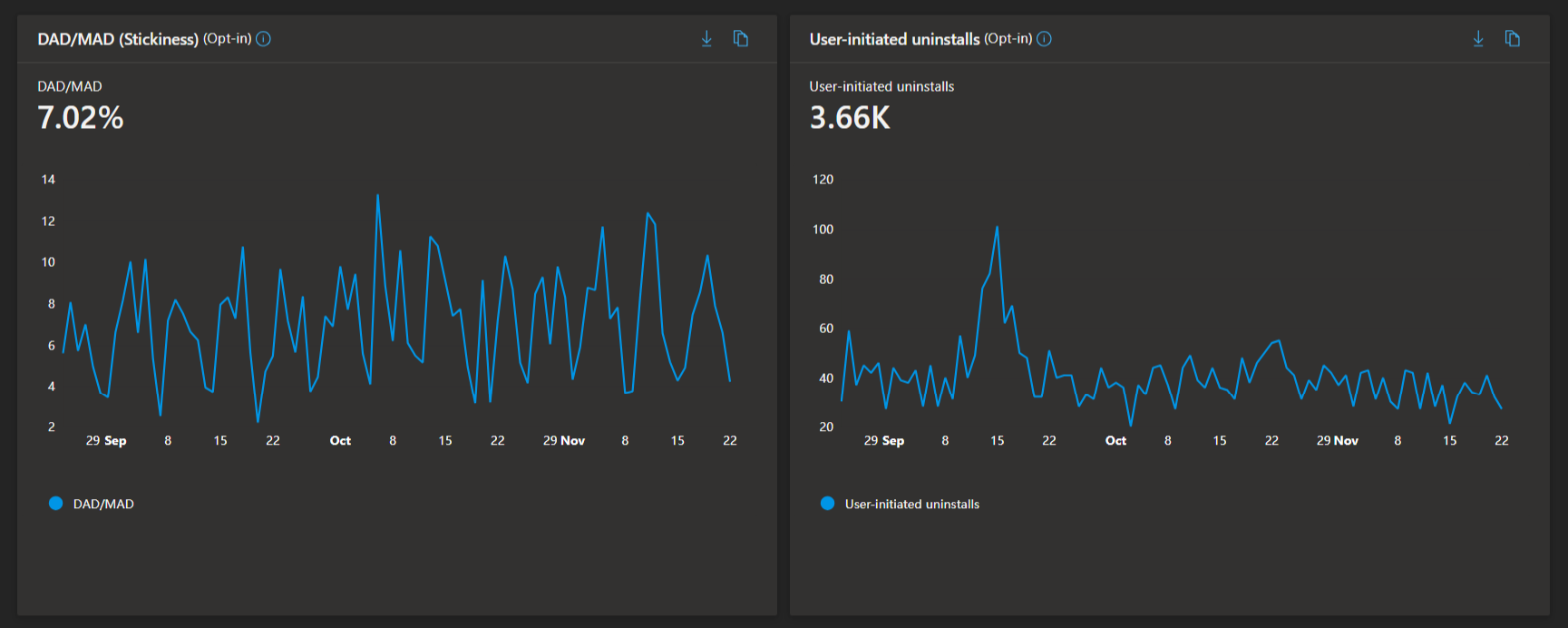
Task: Toggle the User-initiated uninstalls legend dot
Action: [827, 504]
